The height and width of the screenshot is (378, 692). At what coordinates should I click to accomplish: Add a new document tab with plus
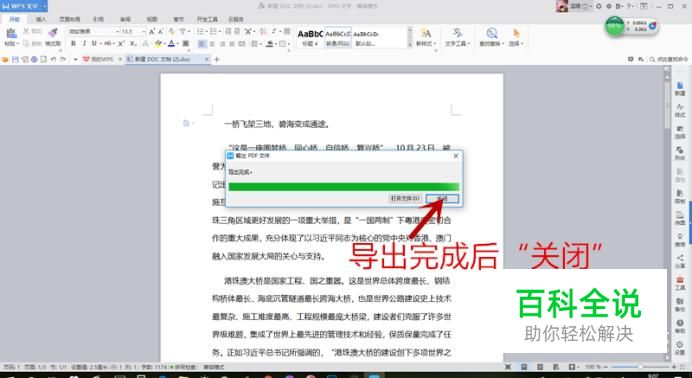pos(216,59)
